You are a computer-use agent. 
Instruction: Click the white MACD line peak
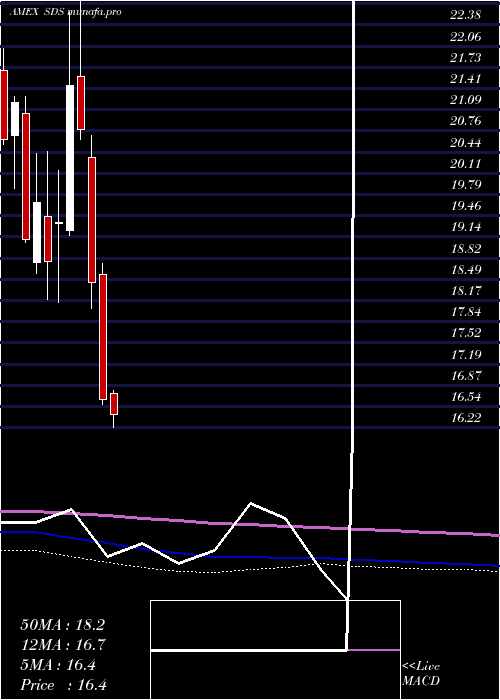click(251, 504)
